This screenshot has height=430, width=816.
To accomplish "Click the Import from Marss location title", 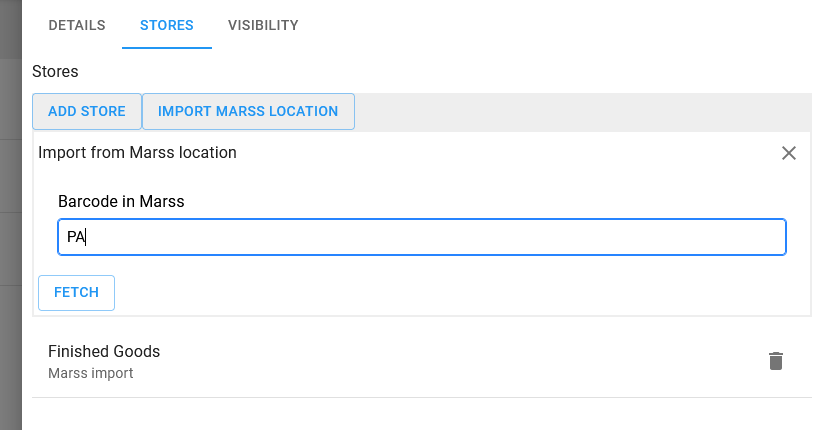I will (x=137, y=153).
